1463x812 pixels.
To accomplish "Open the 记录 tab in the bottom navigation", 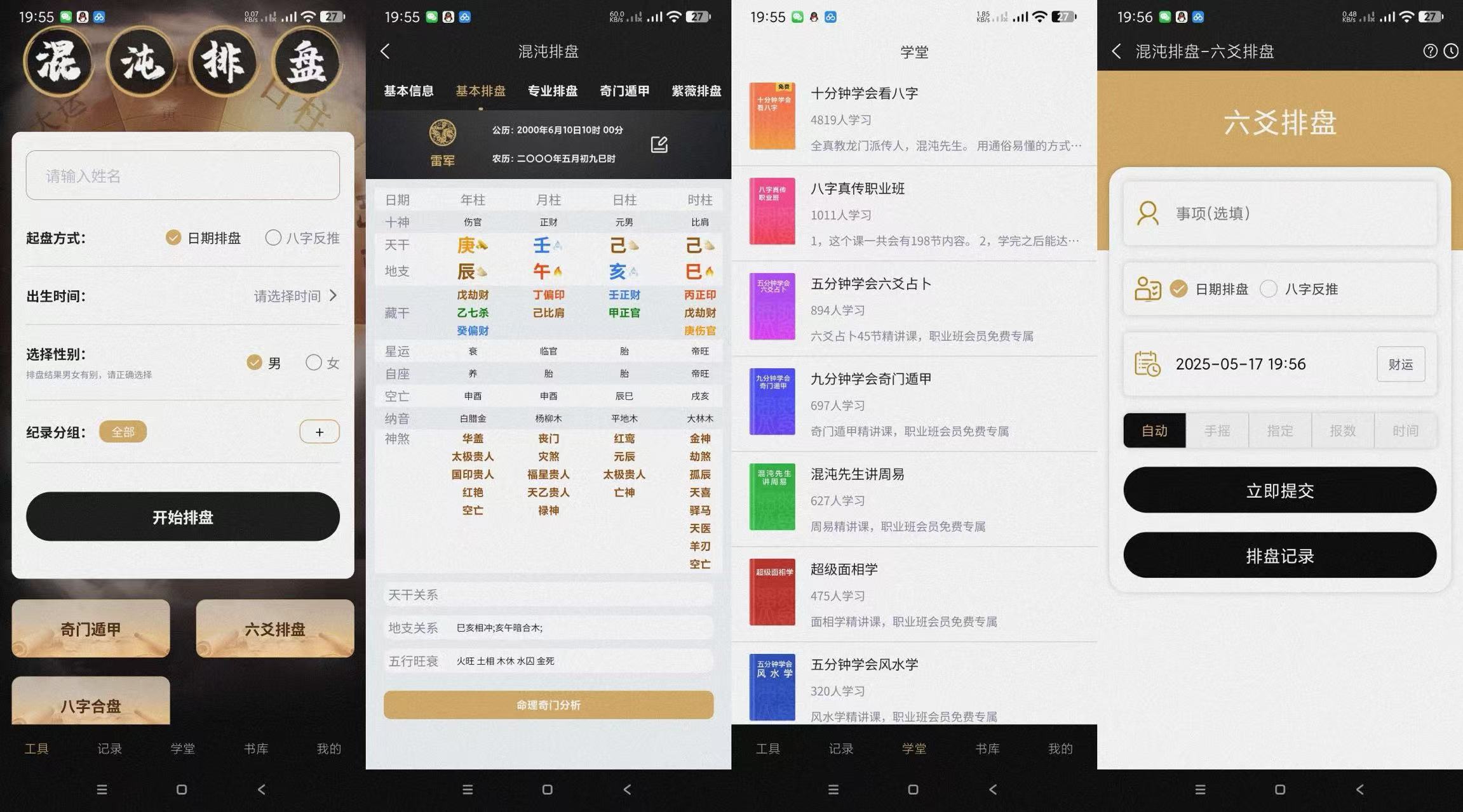I will point(109,748).
